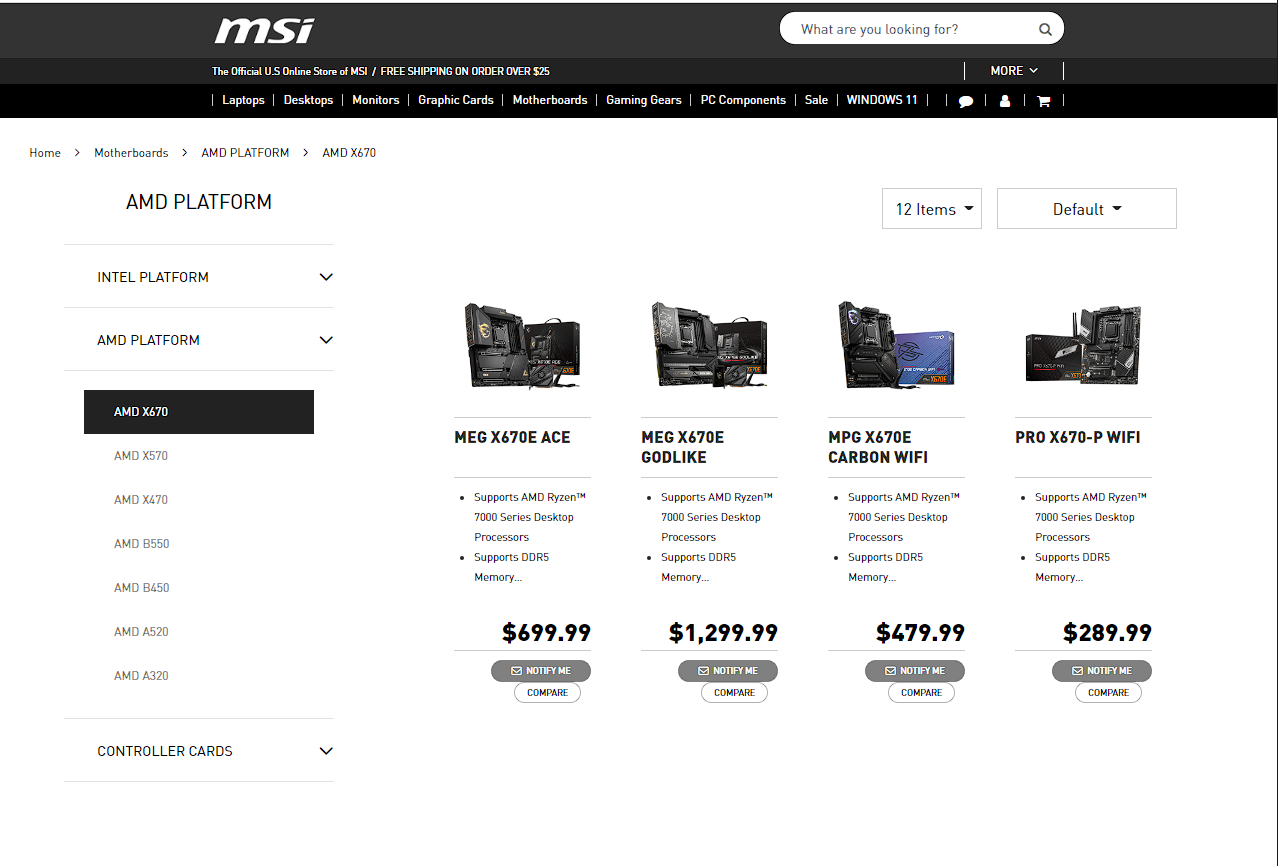Select AMD X470 in sidebar
The height and width of the screenshot is (866, 1278).
[x=141, y=500]
